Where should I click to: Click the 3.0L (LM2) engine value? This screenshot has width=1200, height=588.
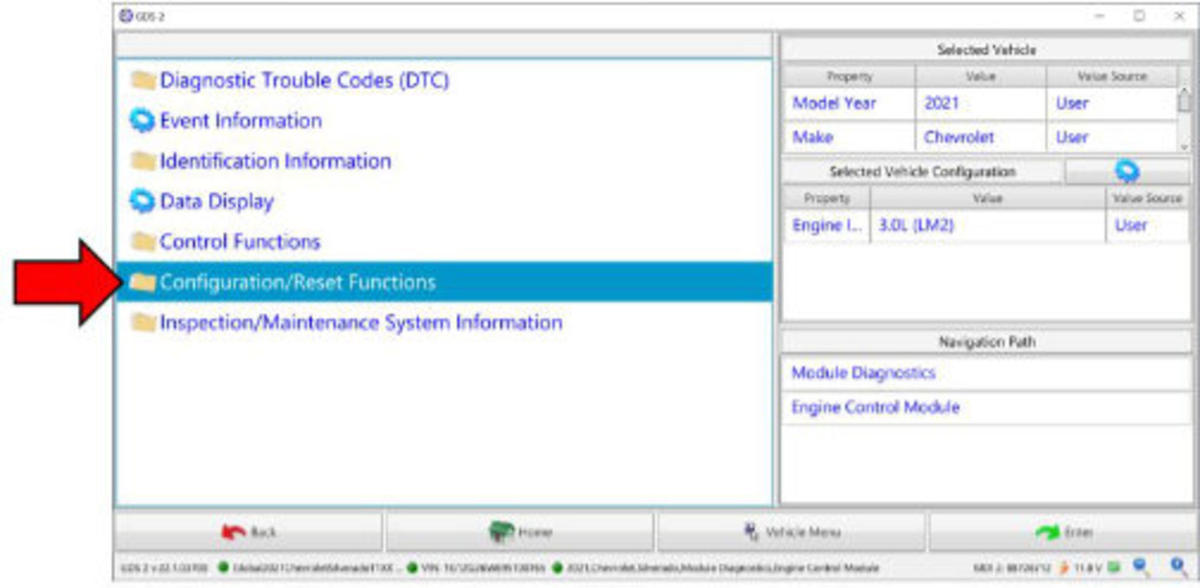(988, 226)
